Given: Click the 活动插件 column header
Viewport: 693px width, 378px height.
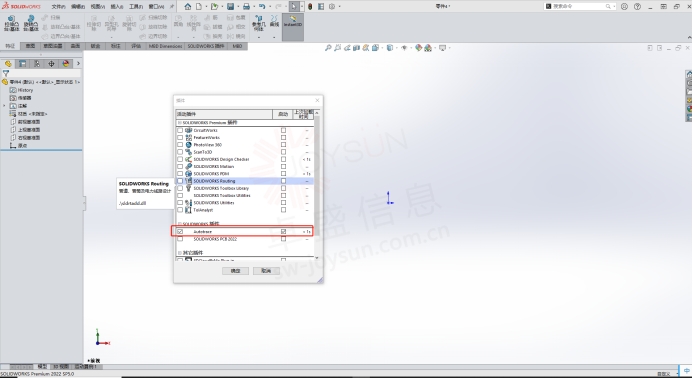Looking at the screenshot, I should coord(224,114).
